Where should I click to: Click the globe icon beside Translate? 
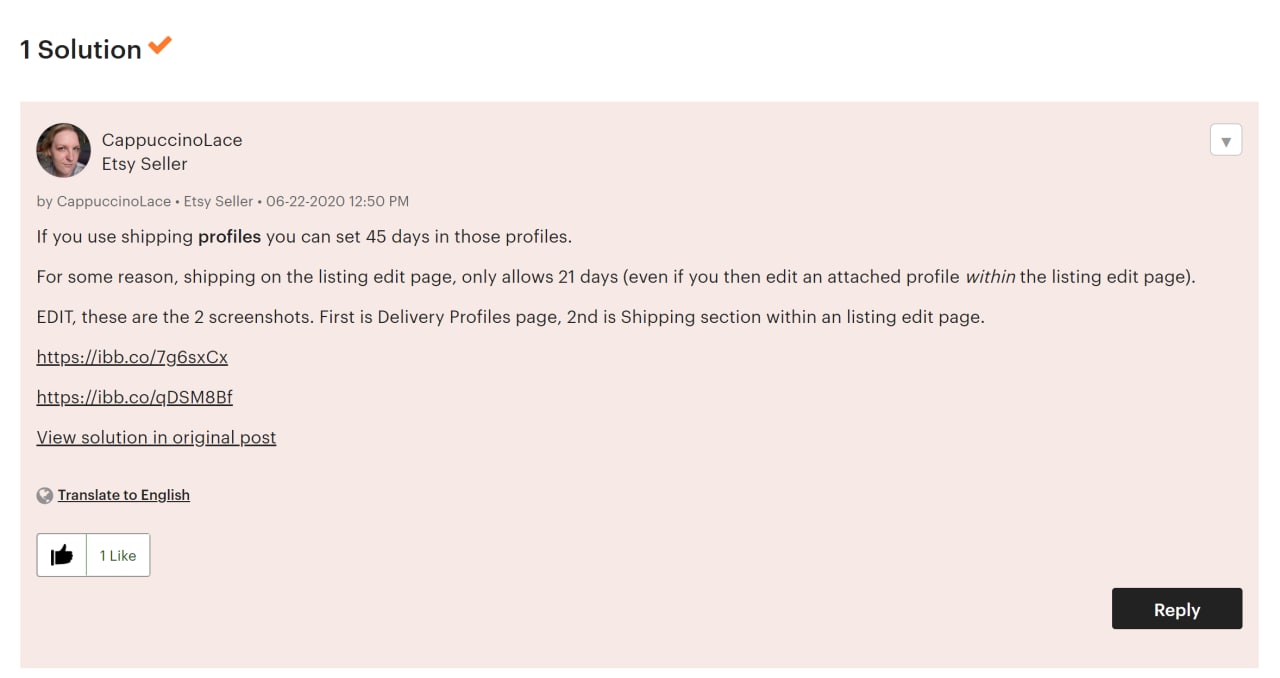pos(45,495)
